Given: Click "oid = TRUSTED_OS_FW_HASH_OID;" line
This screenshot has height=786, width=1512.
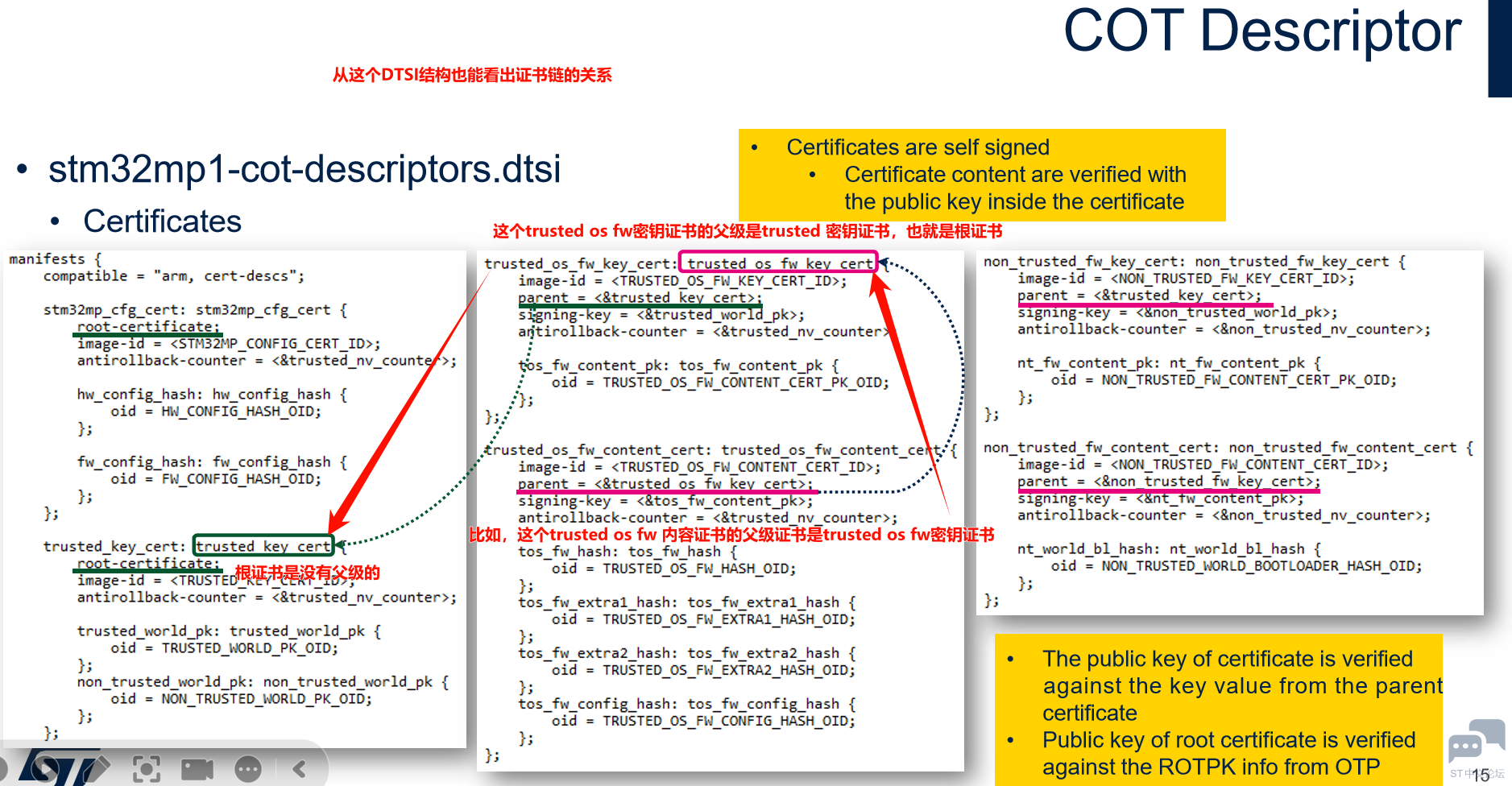Looking at the screenshot, I should 674,569.
